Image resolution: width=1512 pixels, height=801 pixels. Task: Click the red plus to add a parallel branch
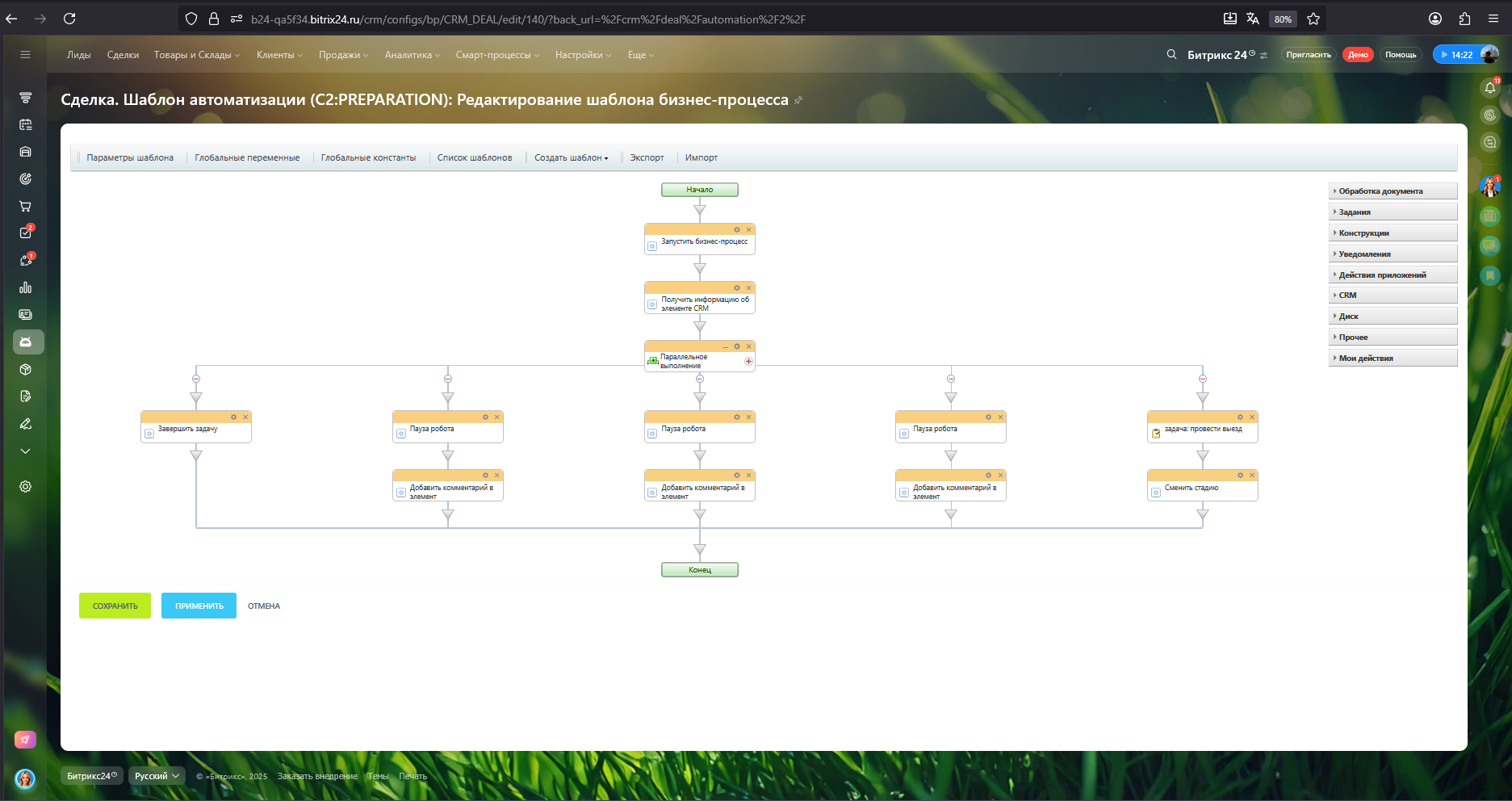click(x=748, y=362)
